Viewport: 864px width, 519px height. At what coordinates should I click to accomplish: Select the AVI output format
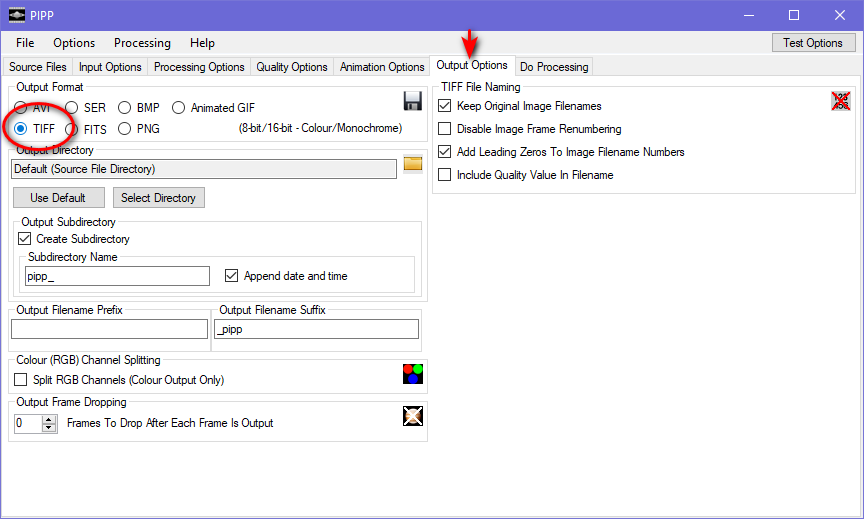(x=21, y=108)
